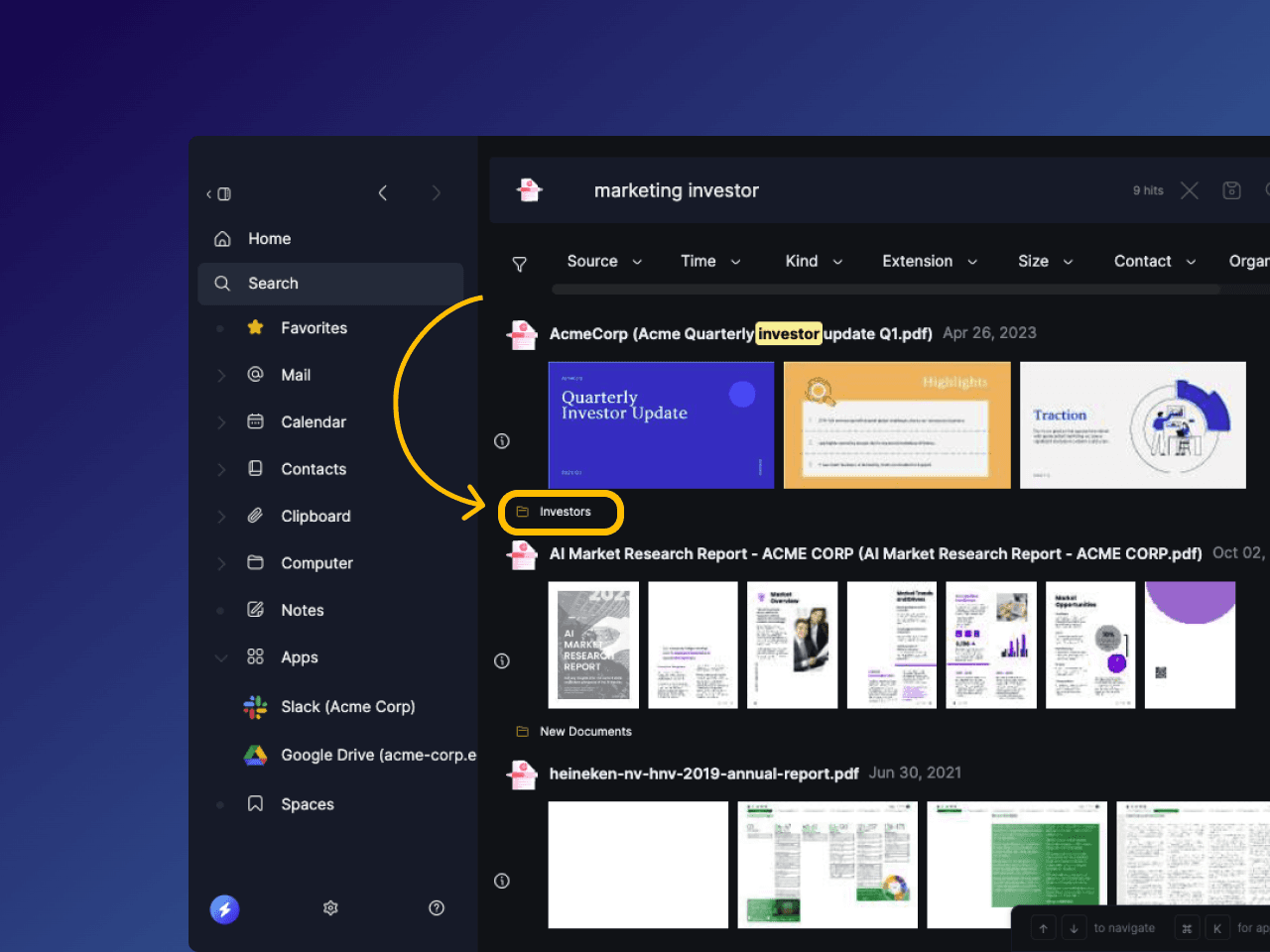
Task: Click the Contacts book icon
Action: click(x=255, y=468)
